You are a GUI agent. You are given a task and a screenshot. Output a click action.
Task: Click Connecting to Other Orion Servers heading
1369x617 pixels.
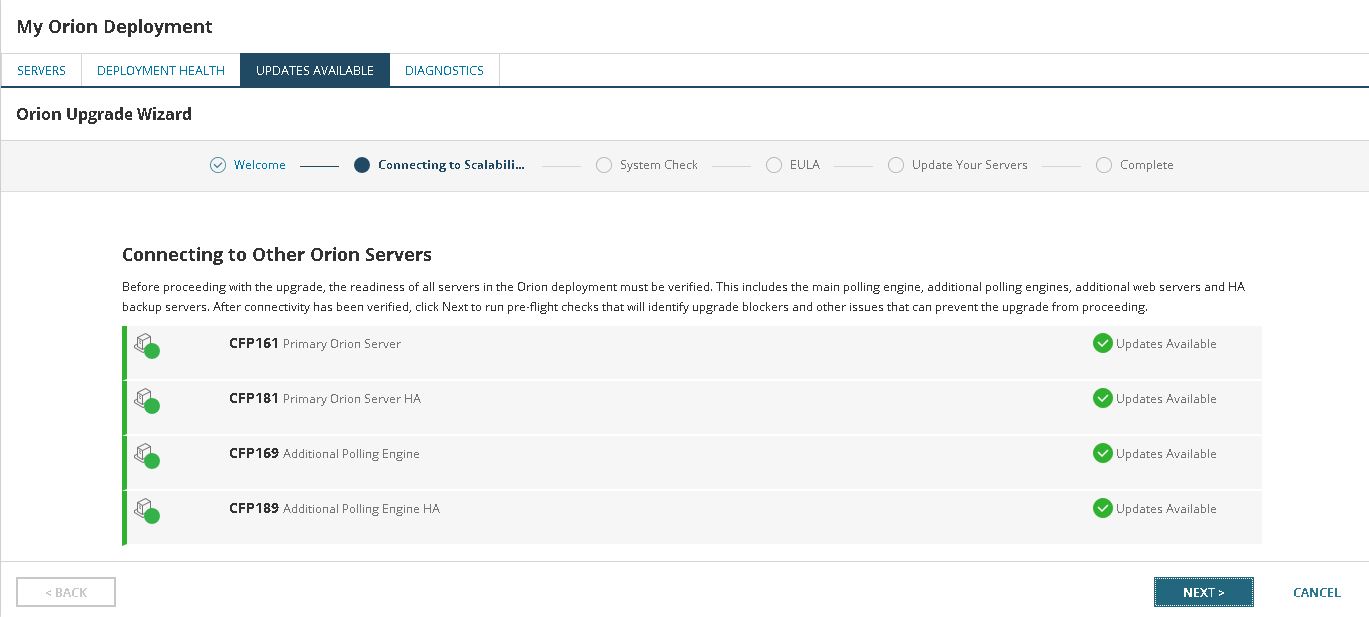(277, 254)
